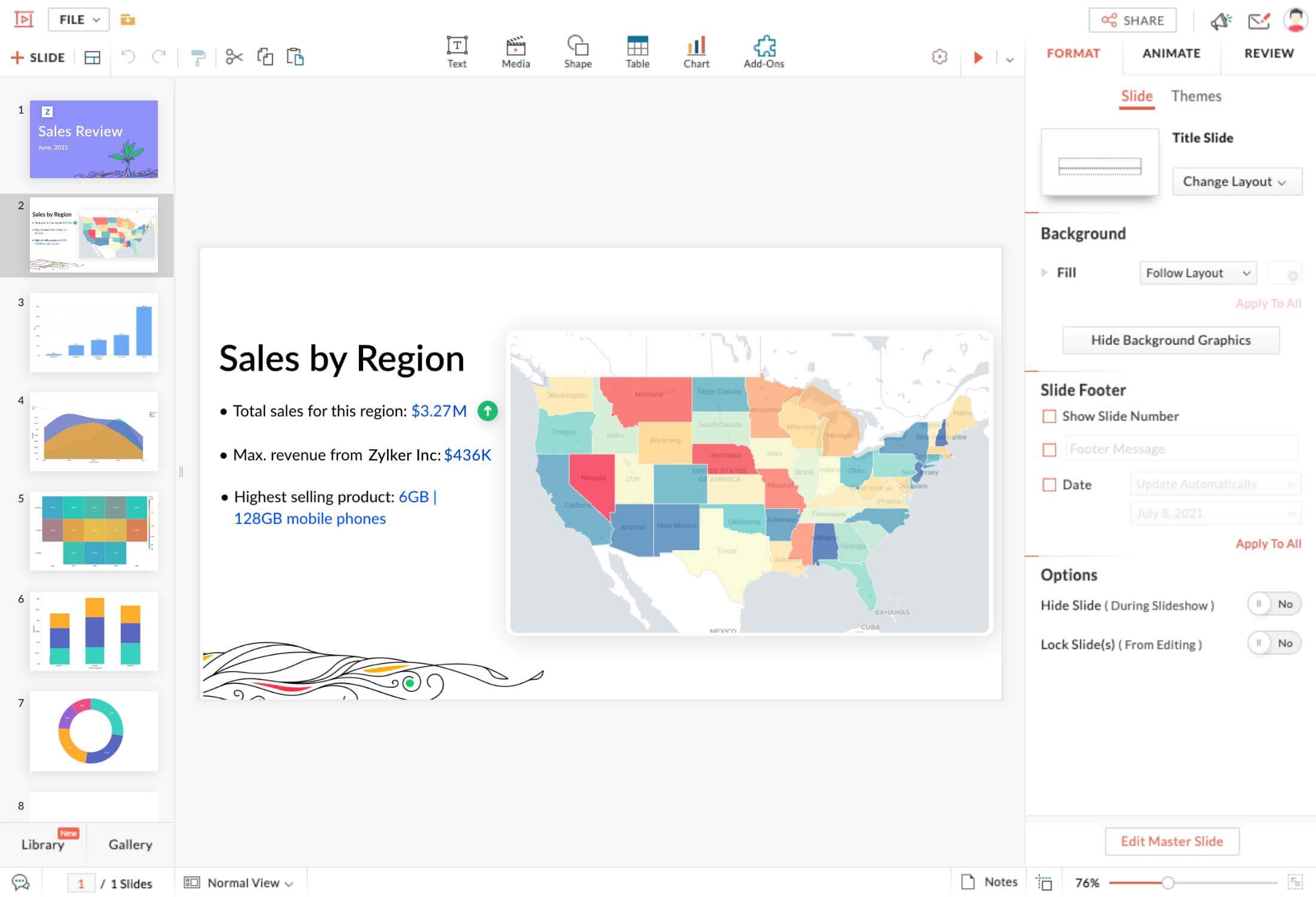Select the Media insertion tool

point(515,51)
